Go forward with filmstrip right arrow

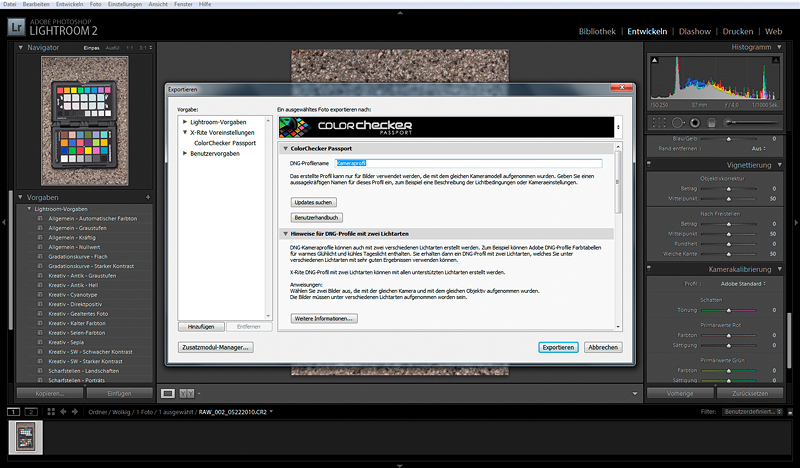pyautogui.click(x=75, y=412)
